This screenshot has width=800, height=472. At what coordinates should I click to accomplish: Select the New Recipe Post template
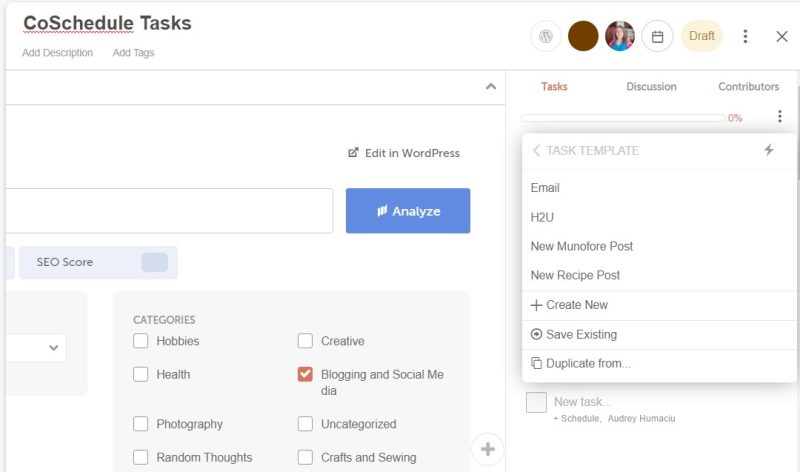(575, 276)
